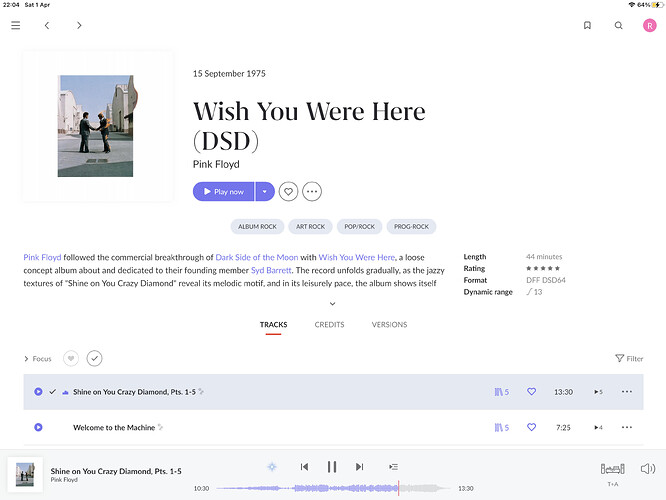Switch to the Versions tab
Image resolution: width=666 pixels, height=500 pixels.
pyautogui.click(x=389, y=325)
